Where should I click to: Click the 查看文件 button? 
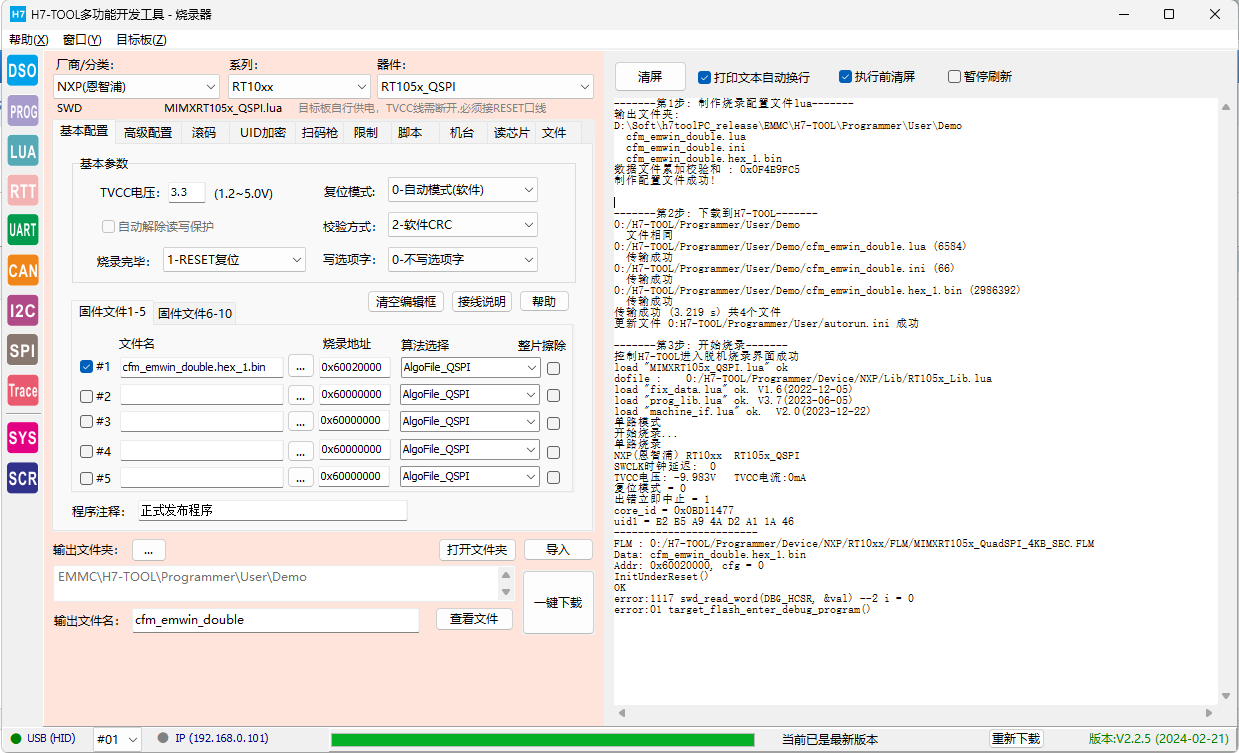point(474,619)
